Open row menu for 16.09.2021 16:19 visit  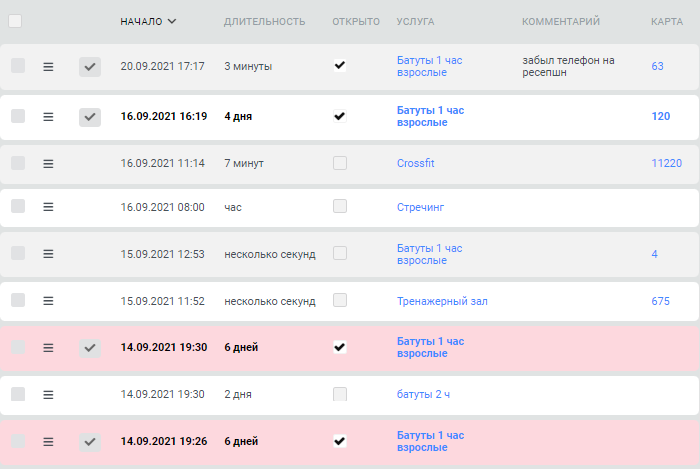click(x=48, y=117)
